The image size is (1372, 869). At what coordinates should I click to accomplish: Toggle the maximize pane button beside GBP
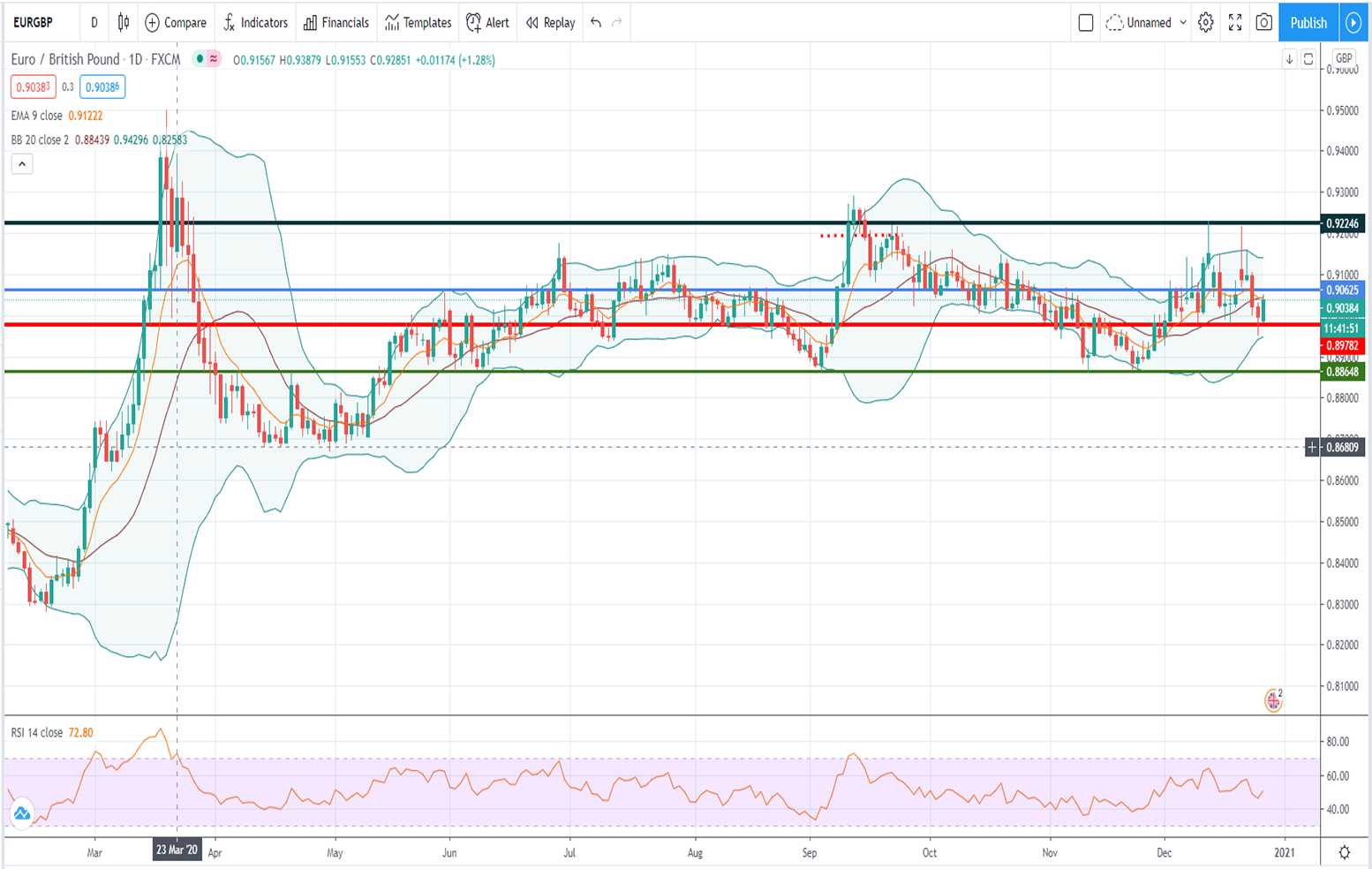point(1308,59)
